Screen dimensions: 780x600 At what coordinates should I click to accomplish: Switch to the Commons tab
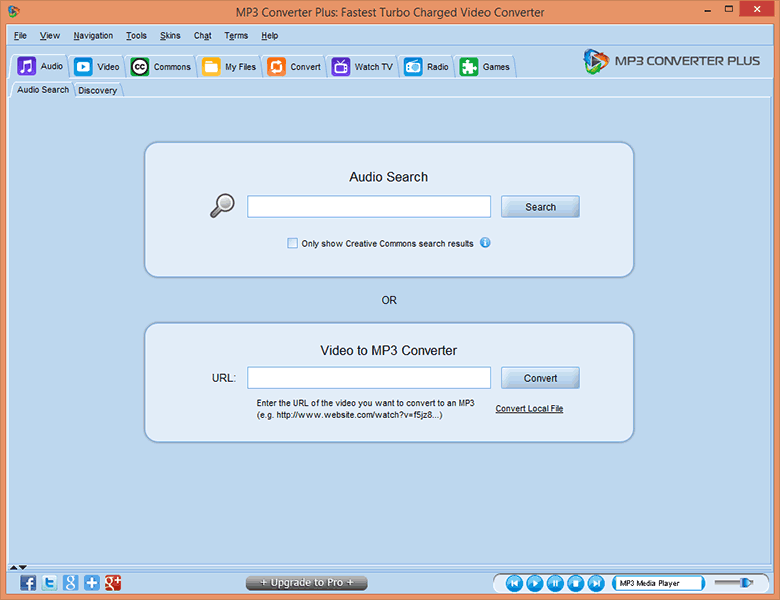coord(161,67)
